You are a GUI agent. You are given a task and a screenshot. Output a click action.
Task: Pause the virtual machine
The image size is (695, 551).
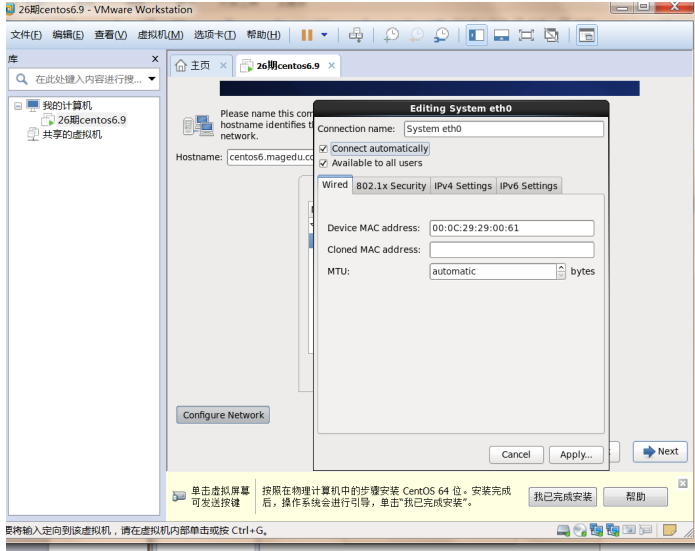tap(307, 35)
